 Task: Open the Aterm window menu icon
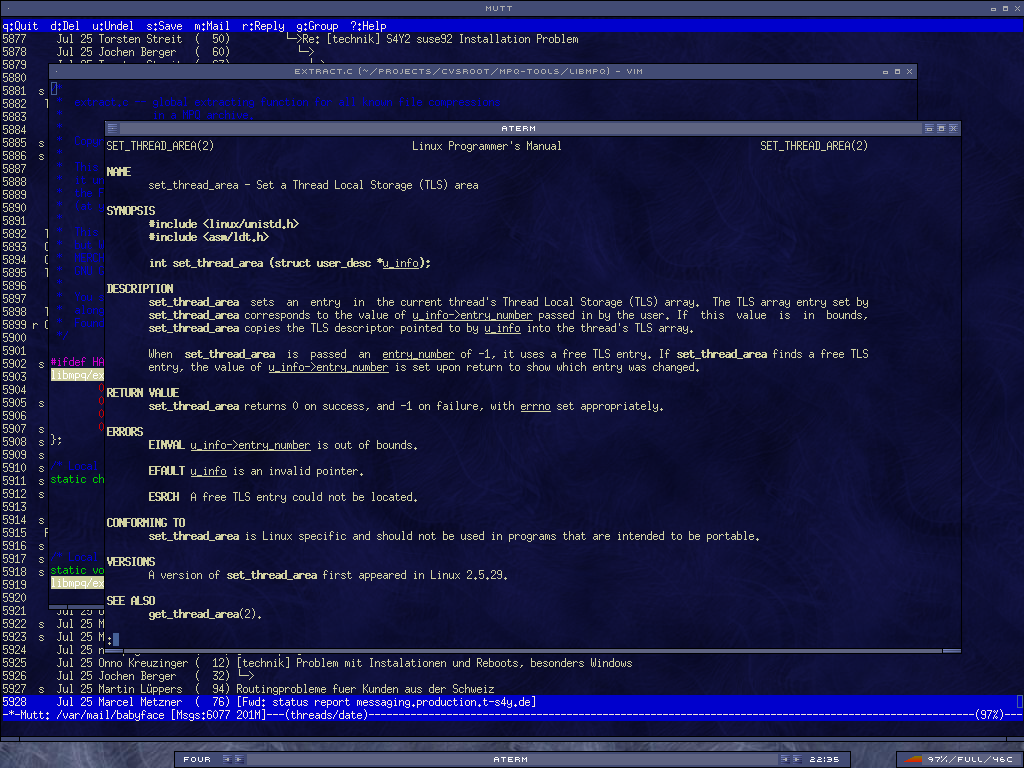pos(112,128)
